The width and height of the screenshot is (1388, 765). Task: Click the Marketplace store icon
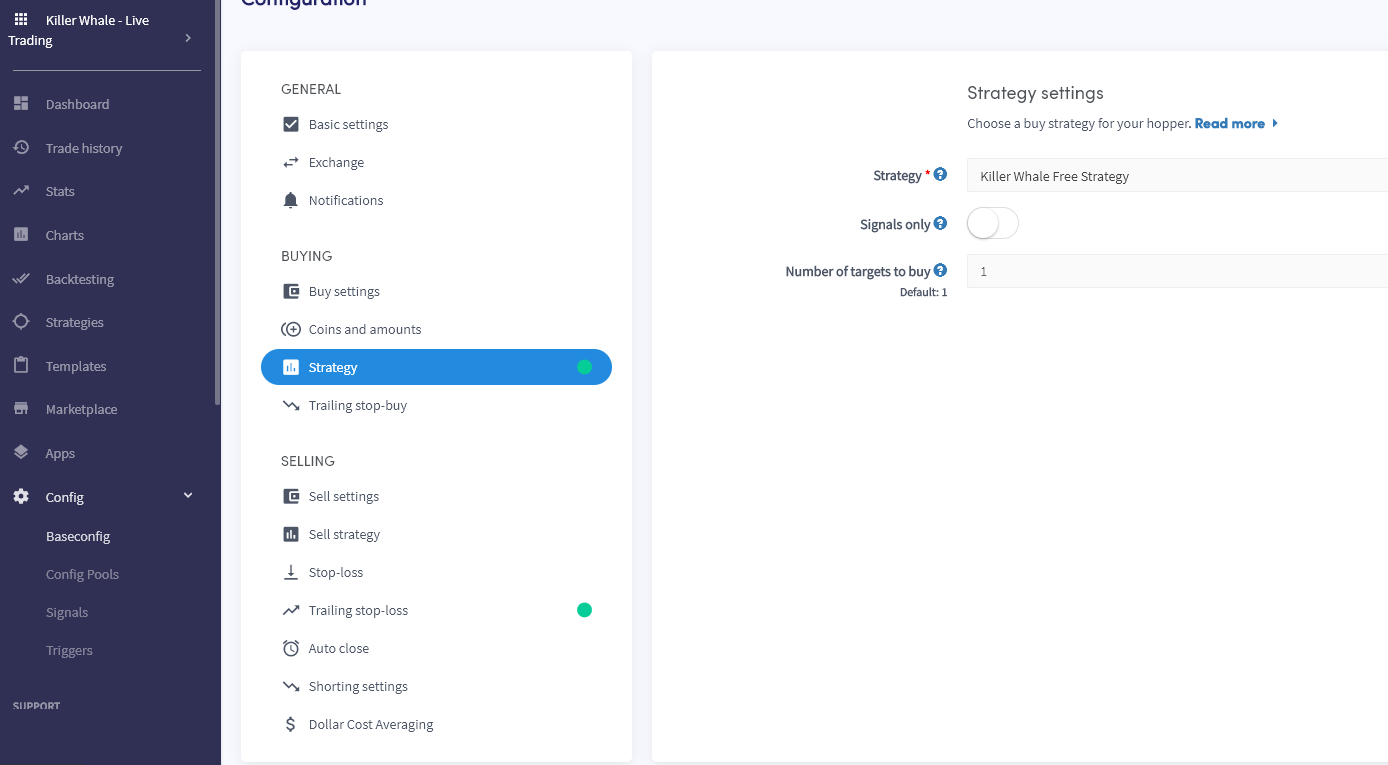21,409
